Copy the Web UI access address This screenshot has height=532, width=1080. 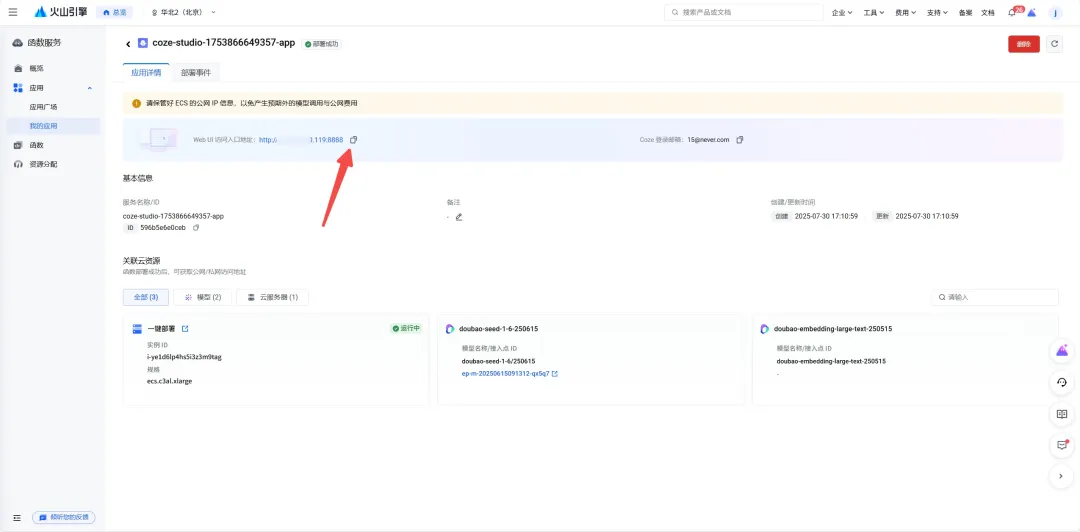[353, 140]
